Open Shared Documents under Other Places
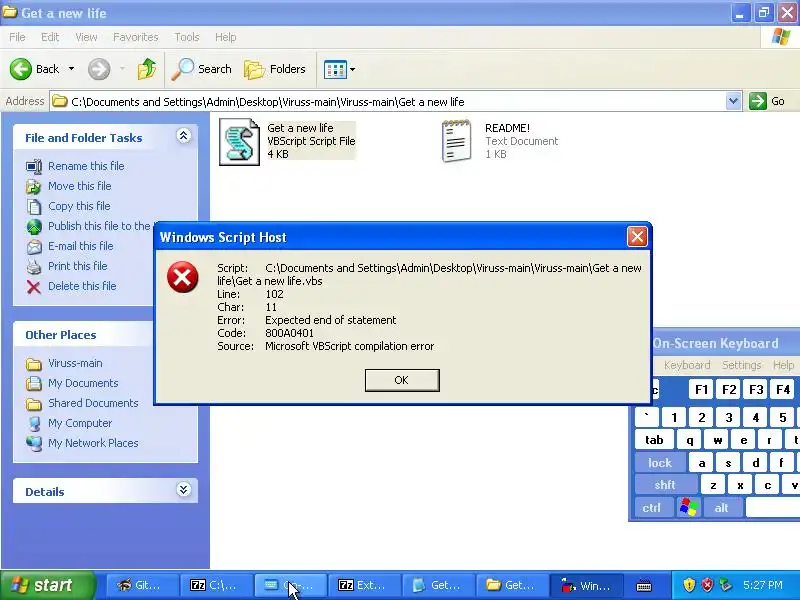800x600 pixels. click(93, 403)
